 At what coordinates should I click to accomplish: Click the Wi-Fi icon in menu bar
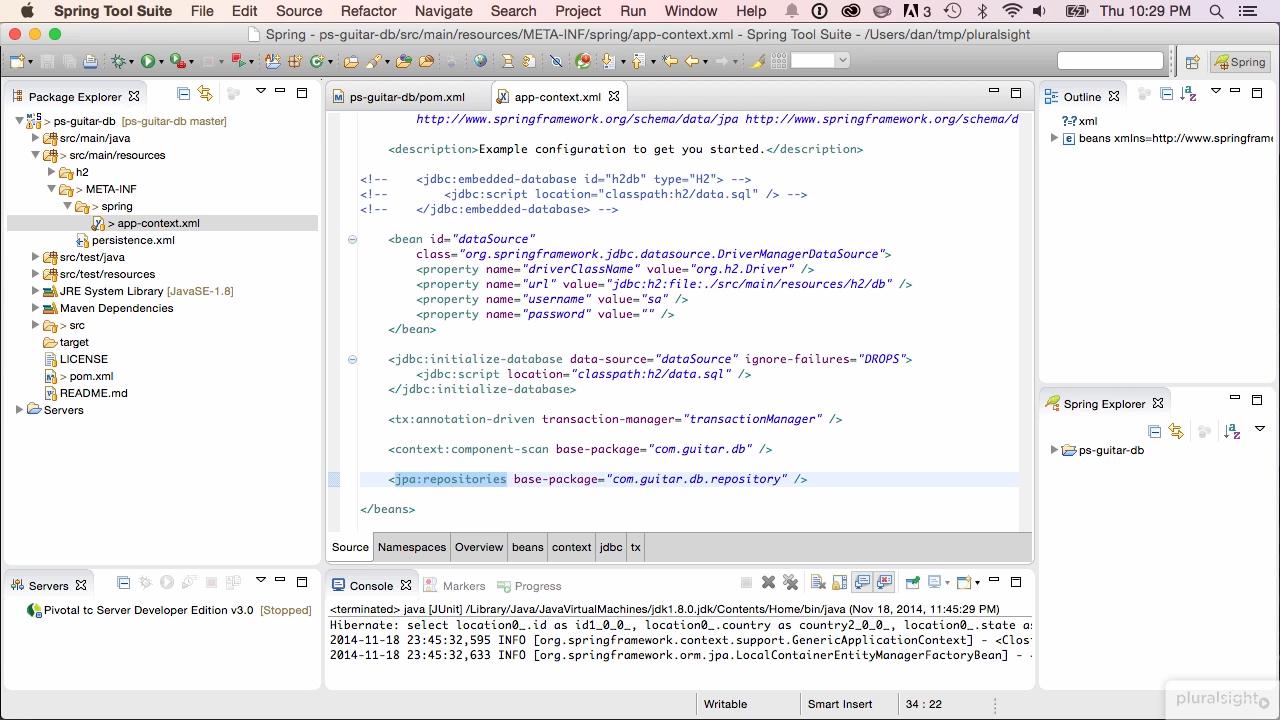click(x=1012, y=11)
